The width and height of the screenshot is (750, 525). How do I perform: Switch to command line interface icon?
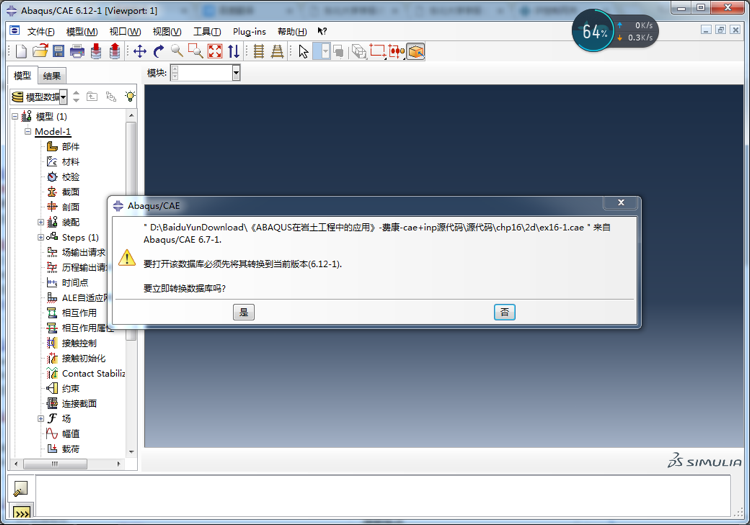tap(22, 512)
